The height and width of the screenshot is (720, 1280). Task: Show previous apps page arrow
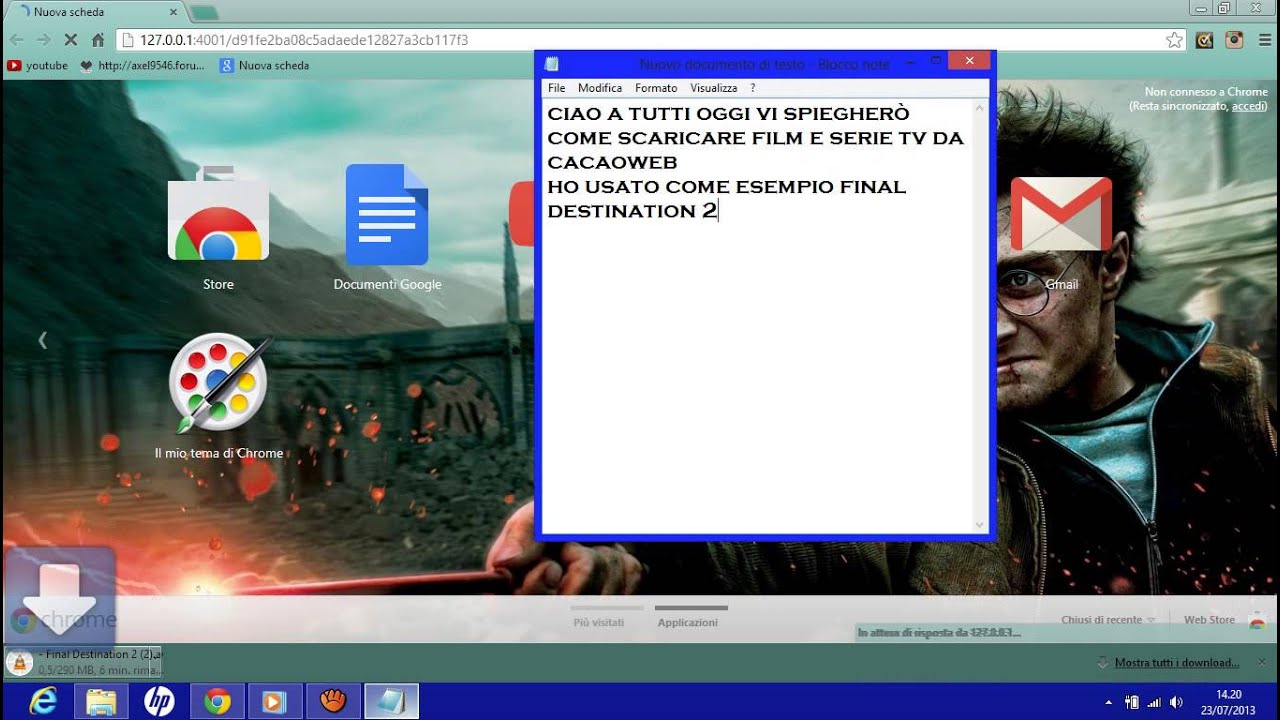pos(42,340)
